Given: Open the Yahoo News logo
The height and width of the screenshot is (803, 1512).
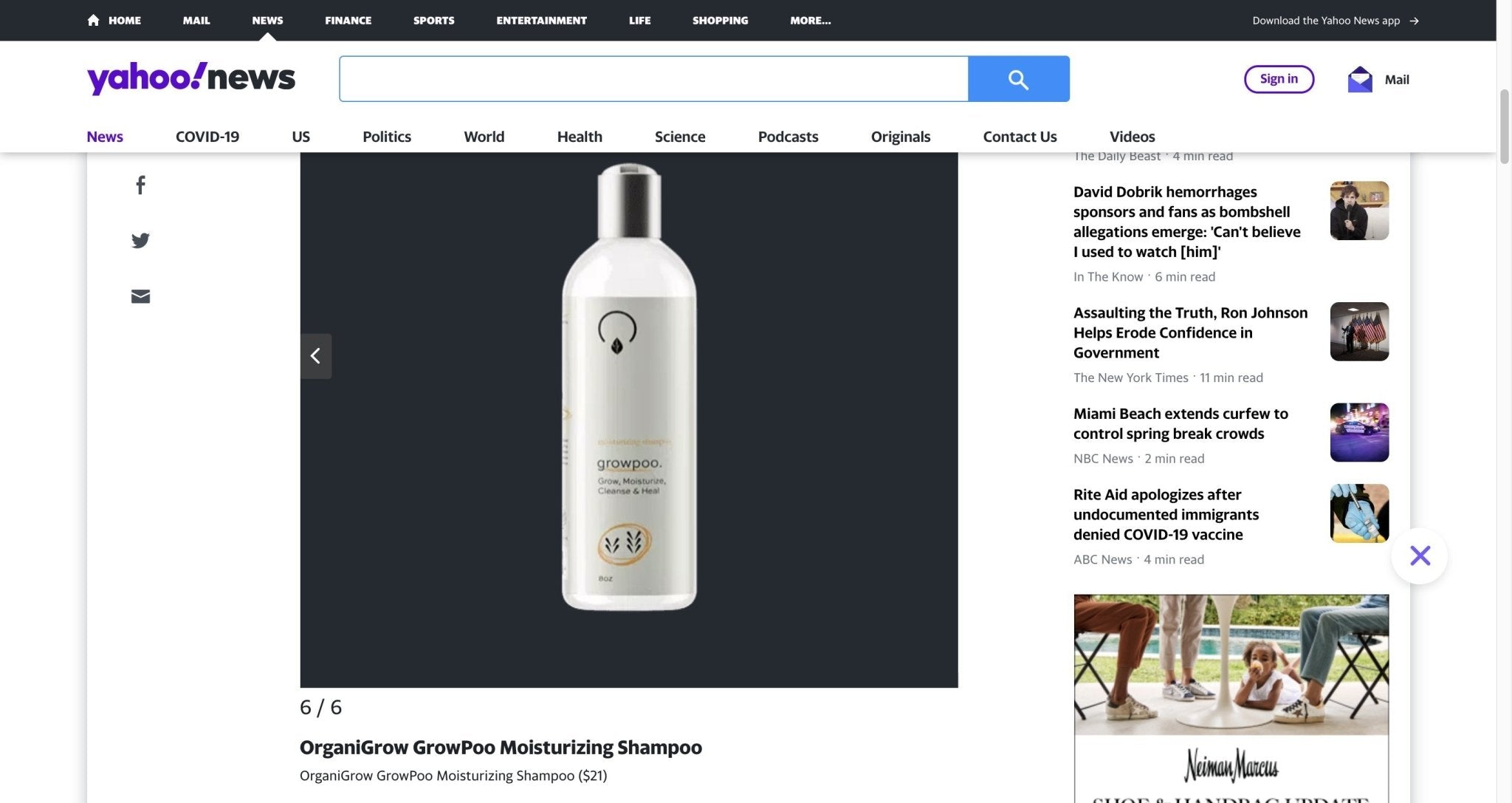Looking at the screenshot, I should pos(191,78).
